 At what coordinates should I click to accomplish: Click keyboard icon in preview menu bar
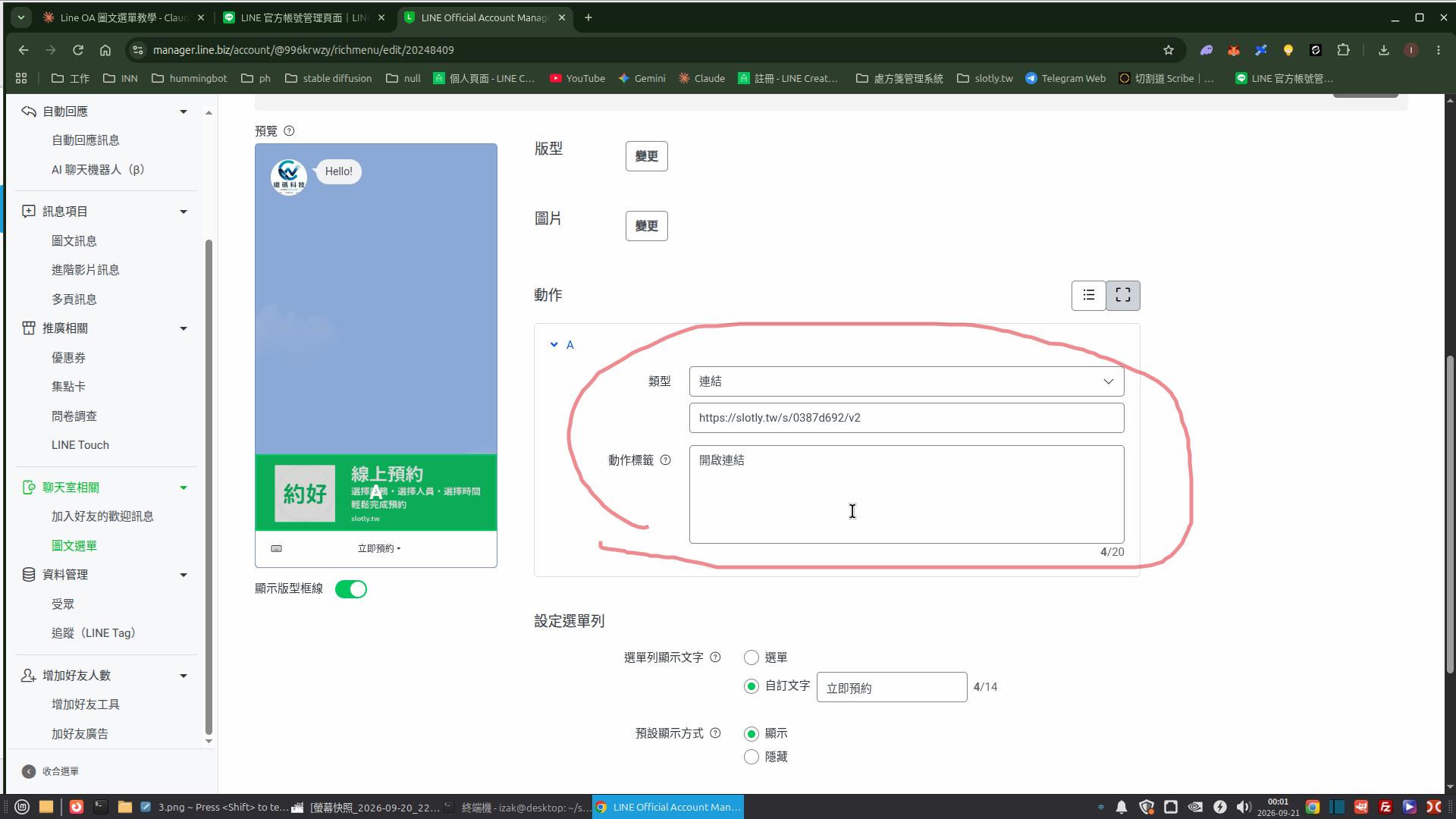click(x=277, y=548)
